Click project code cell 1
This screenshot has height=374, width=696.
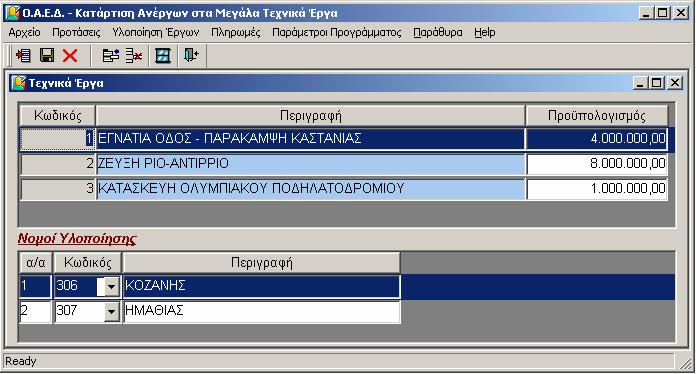[58, 139]
